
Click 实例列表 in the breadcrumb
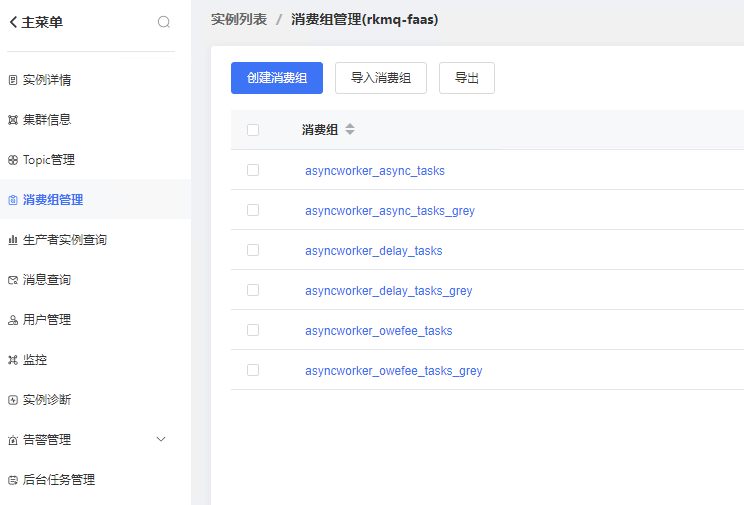pyautogui.click(x=239, y=19)
